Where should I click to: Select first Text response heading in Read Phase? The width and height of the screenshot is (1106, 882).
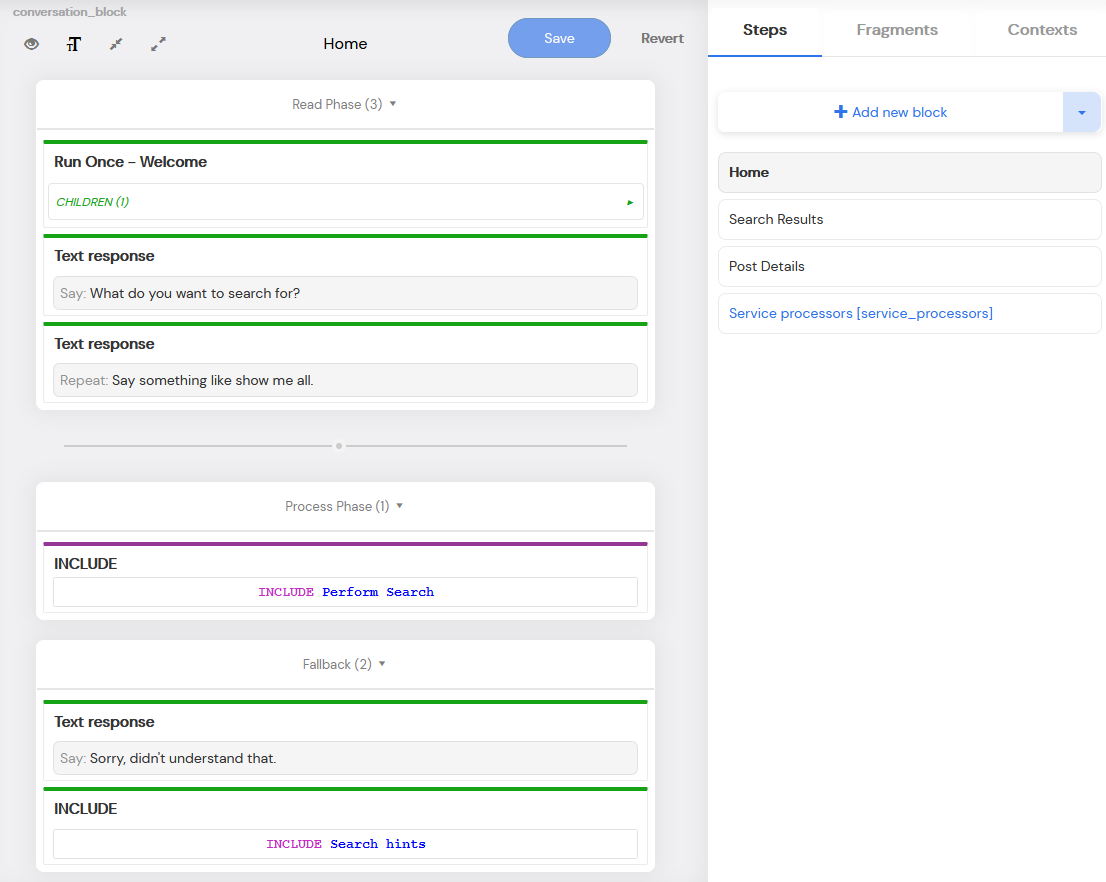104,255
